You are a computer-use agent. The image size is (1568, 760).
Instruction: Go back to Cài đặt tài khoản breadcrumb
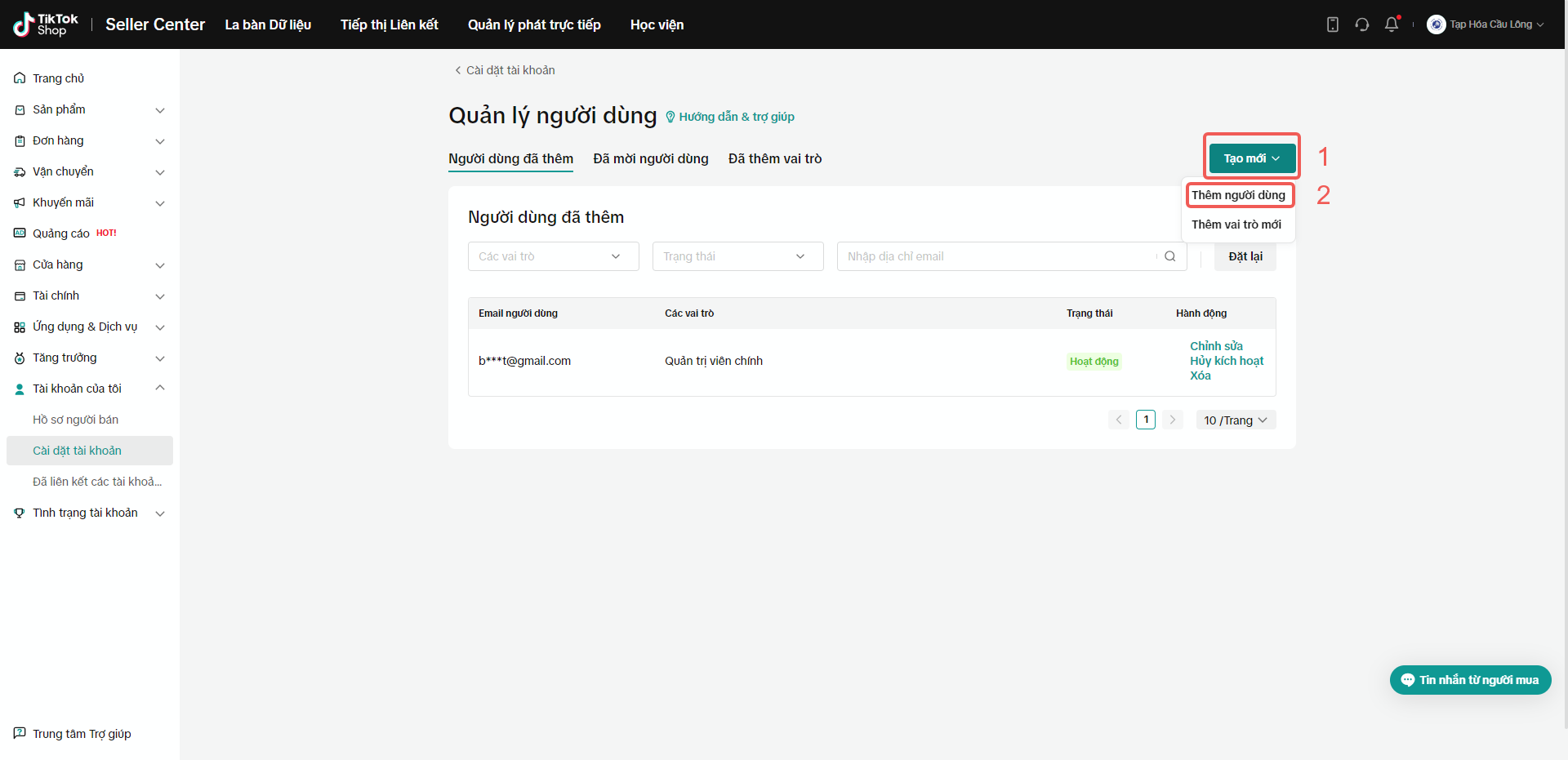[x=505, y=70]
